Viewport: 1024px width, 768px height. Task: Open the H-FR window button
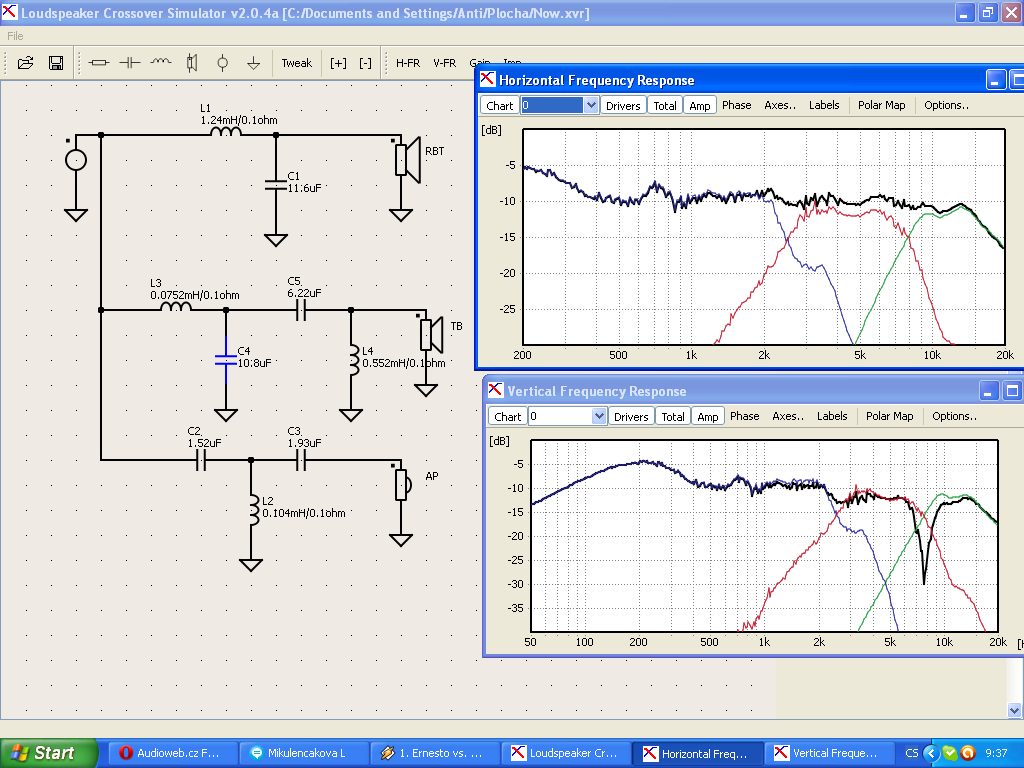click(x=408, y=63)
